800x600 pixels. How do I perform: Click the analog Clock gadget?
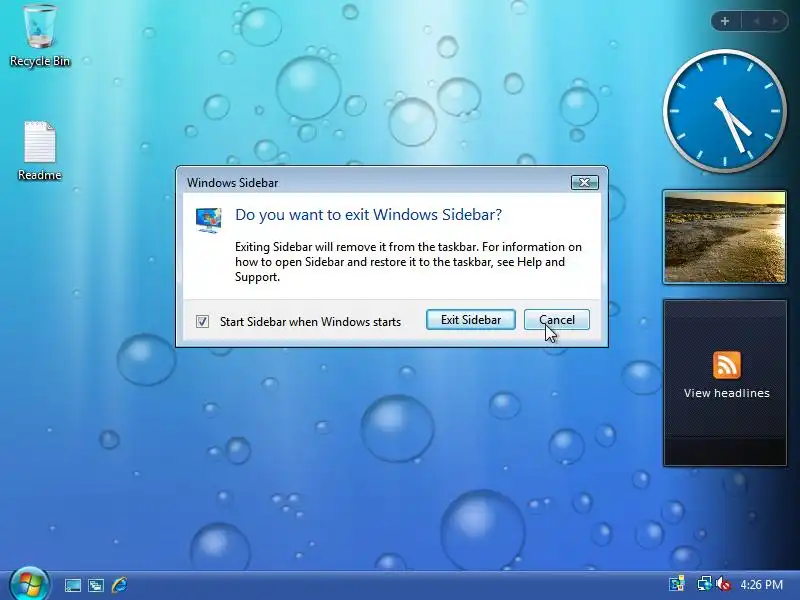[724, 110]
